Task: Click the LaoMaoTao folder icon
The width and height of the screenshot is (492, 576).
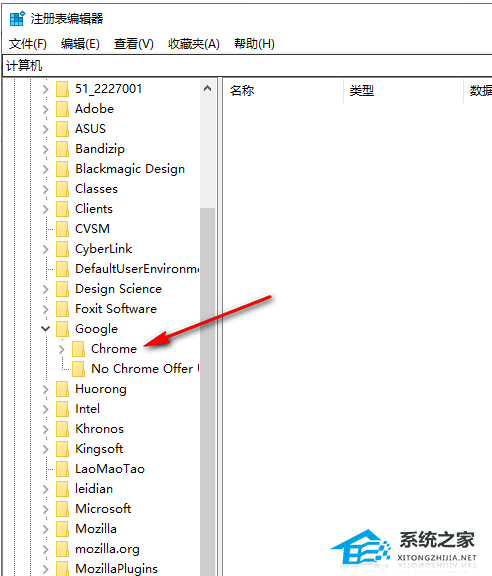Action: coord(62,469)
